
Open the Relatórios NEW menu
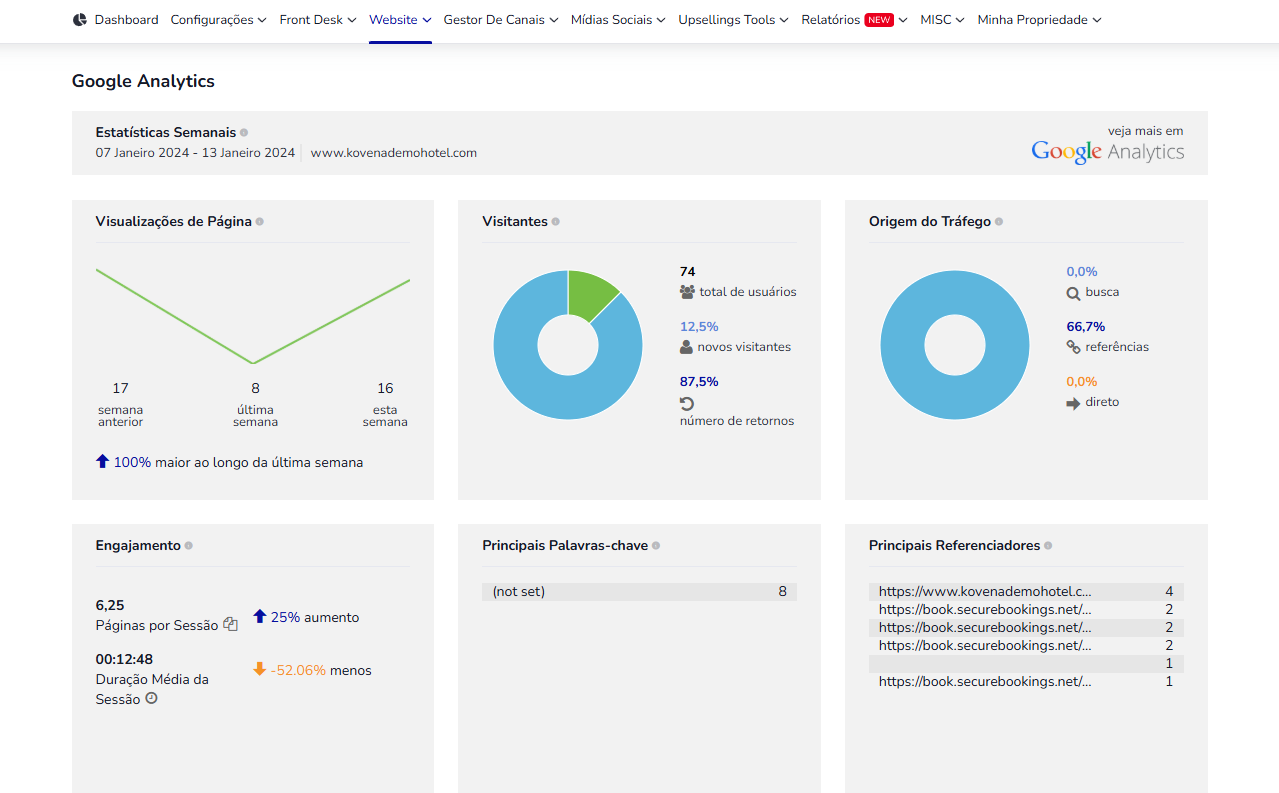855,20
